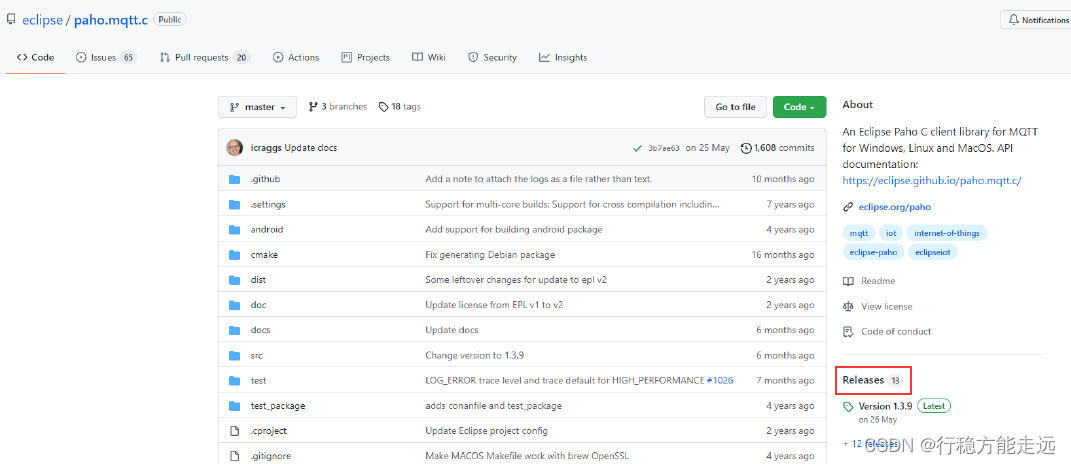Click the repository book icon beside eclipse
The image size is (1071, 464).
[11, 19]
